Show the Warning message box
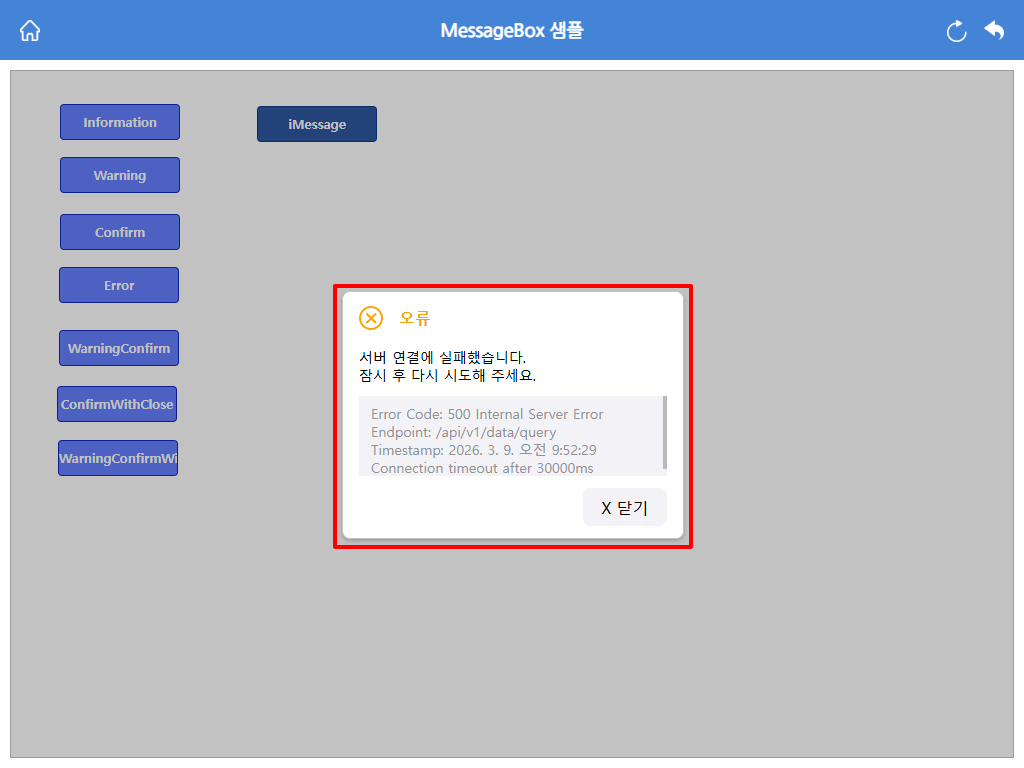The image size is (1024, 768). coord(120,175)
